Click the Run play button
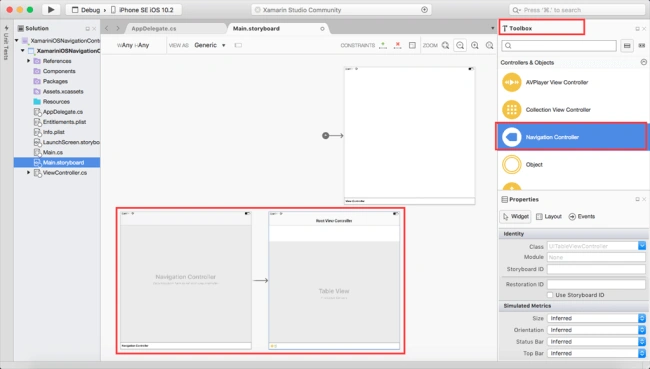Viewport: 650px width, 369px height. 51,10
